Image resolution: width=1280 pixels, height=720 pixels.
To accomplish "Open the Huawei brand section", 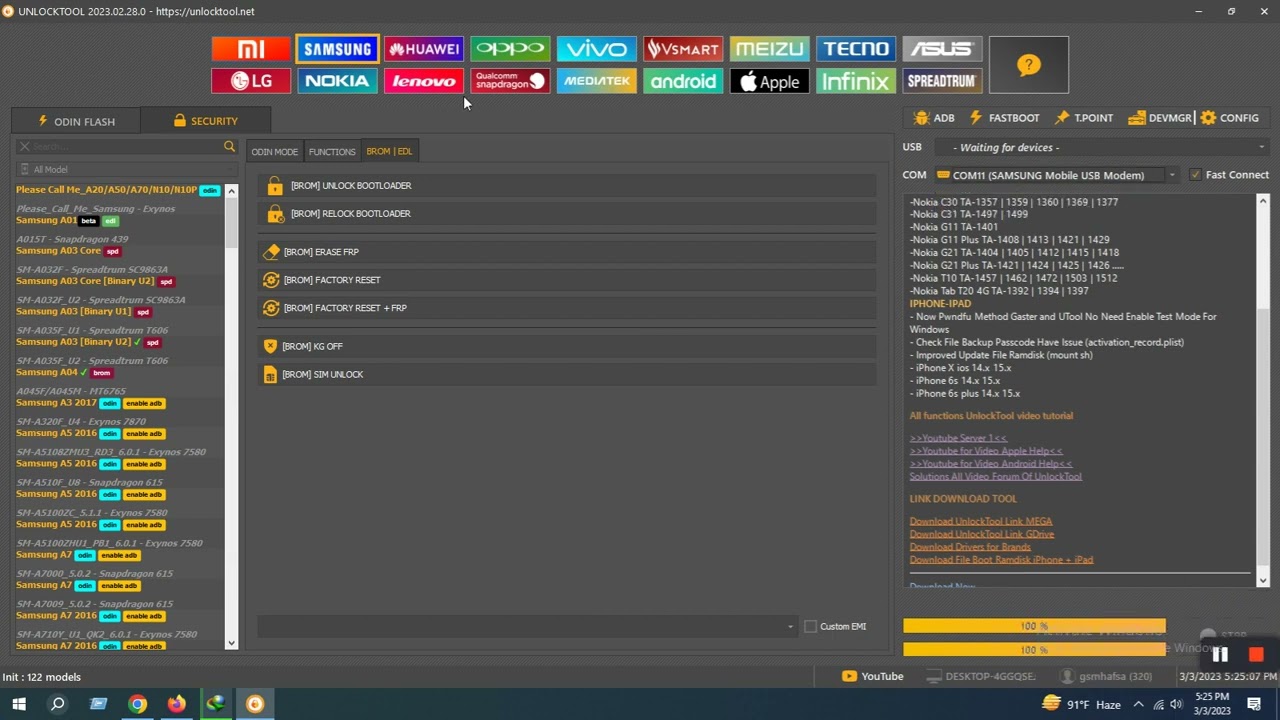I will [424, 49].
